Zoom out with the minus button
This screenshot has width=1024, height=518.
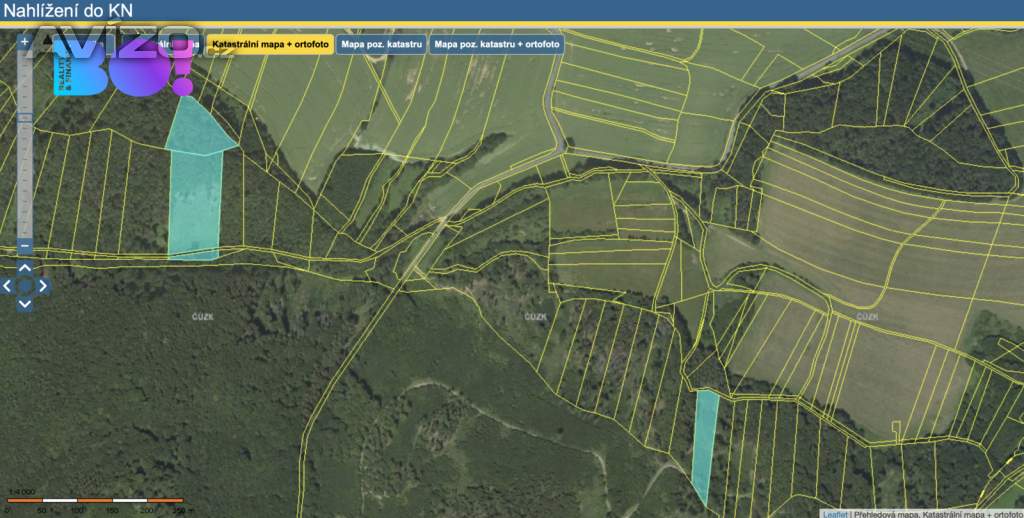[x=25, y=246]
